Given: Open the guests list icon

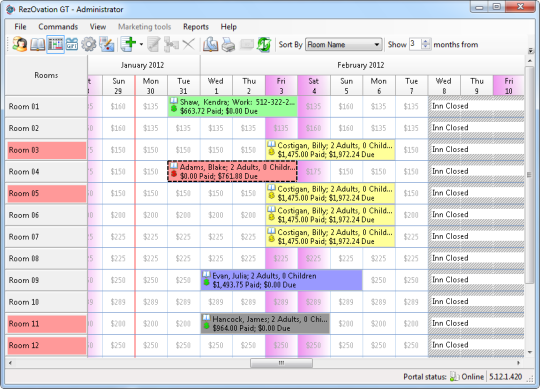Looking at the screenshot, I should click(x=20, y=44).
